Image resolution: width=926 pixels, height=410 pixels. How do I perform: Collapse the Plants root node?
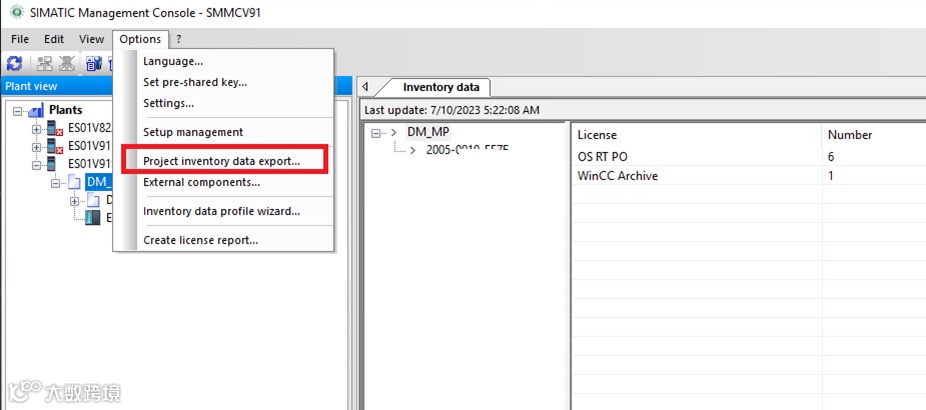pyautogui.click(x=17, y=110)
